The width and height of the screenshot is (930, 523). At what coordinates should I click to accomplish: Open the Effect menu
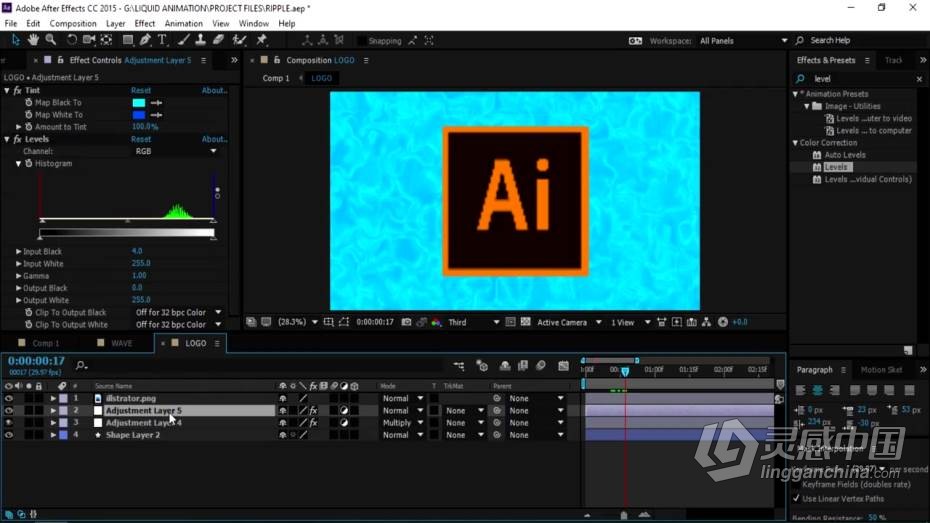[145, 24]
